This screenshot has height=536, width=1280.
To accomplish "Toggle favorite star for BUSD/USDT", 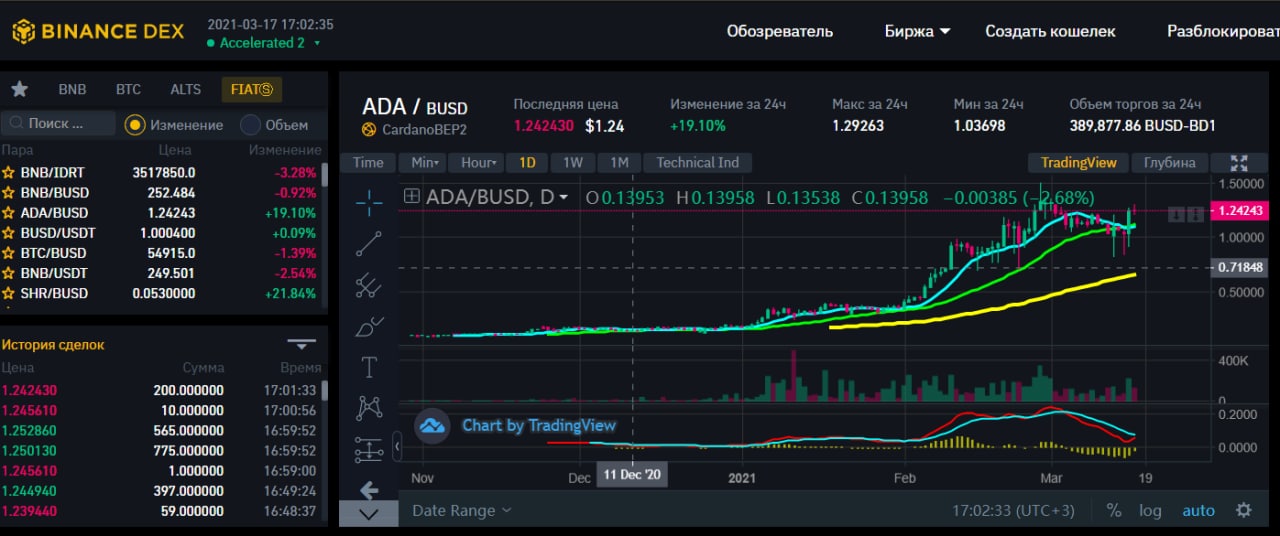I will click(x=9, y=233).
